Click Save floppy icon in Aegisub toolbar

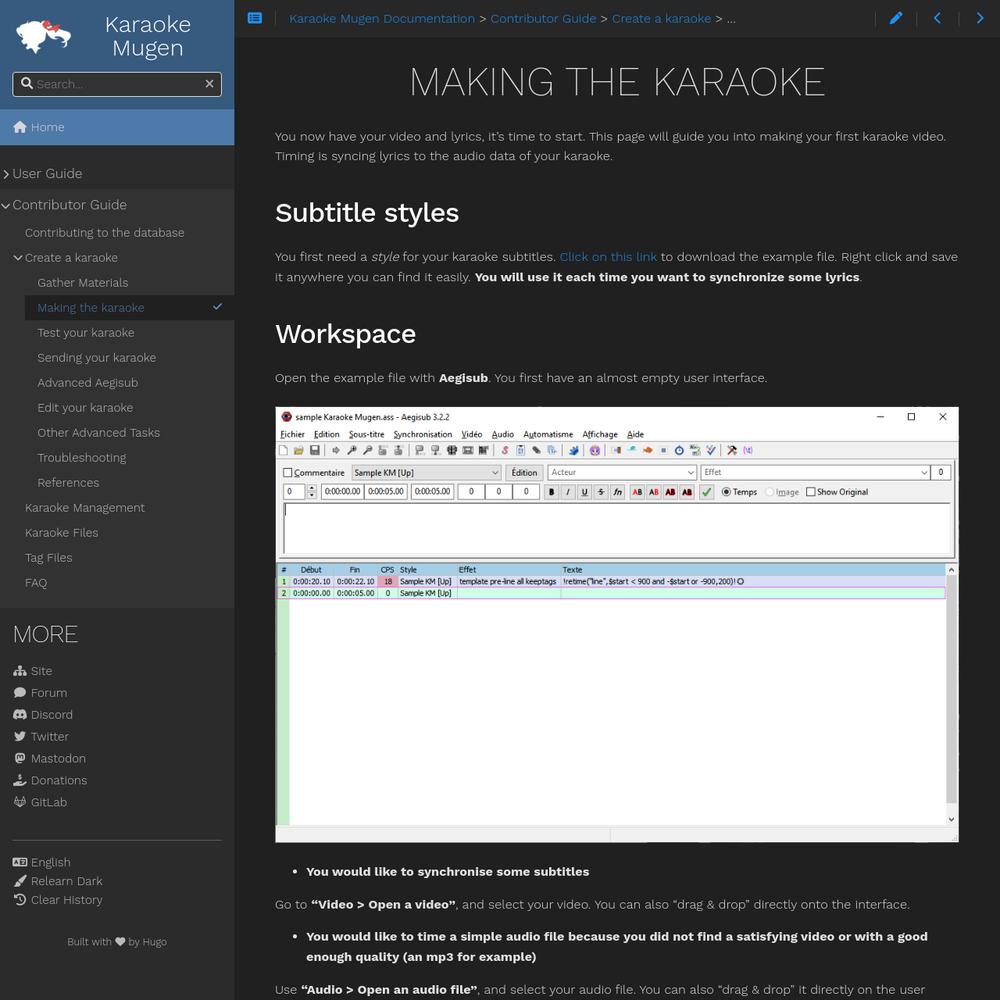[314, 450]
